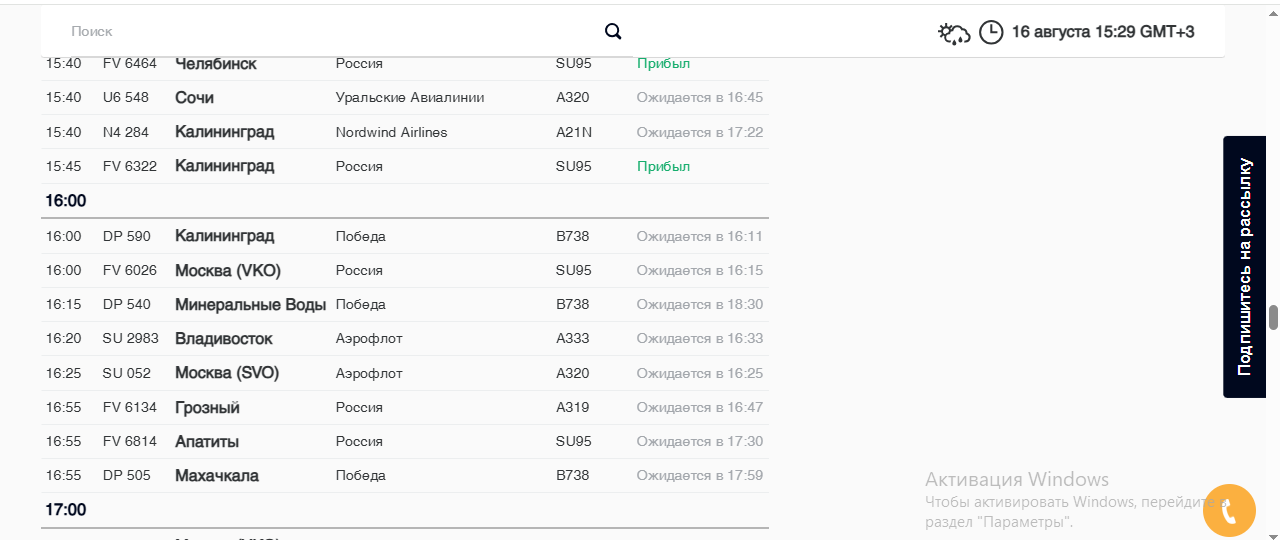This screenshot has width=1280, height=540.
Task: Open Nordwind Airlines flight N4 284
Action: pyautogui.click(x=405, y=132)
